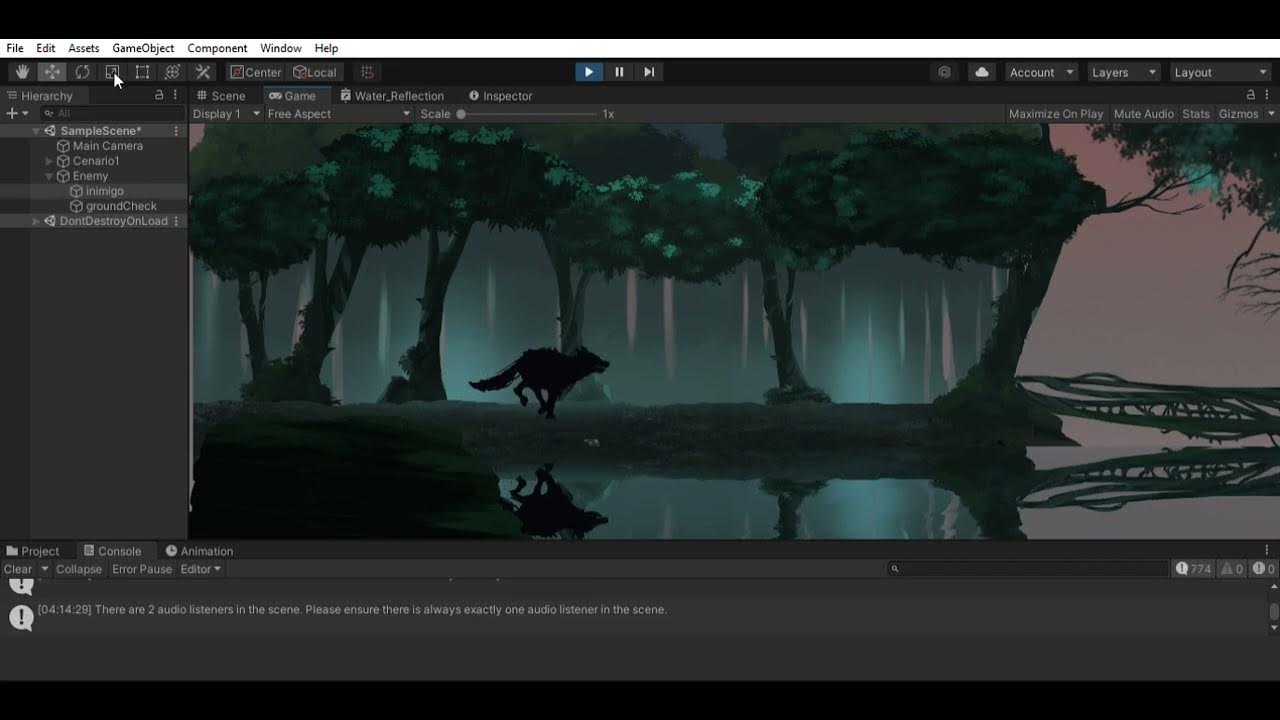Viewport: 1280px width, 720px height.
Task: Toggle pivot mode Center button
Action: (x=256, y=72)
